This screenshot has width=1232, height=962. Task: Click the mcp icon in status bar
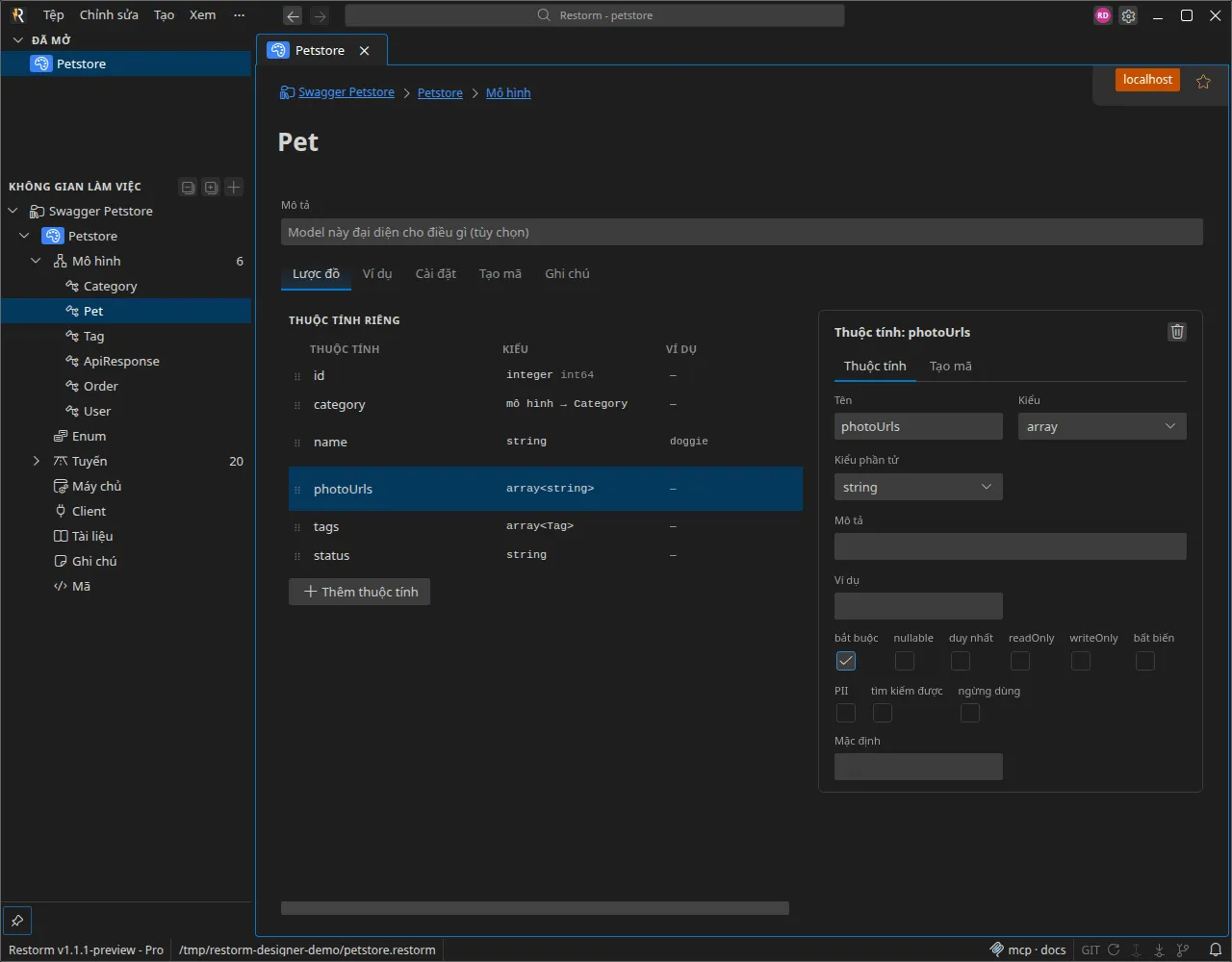coord(997,949)
